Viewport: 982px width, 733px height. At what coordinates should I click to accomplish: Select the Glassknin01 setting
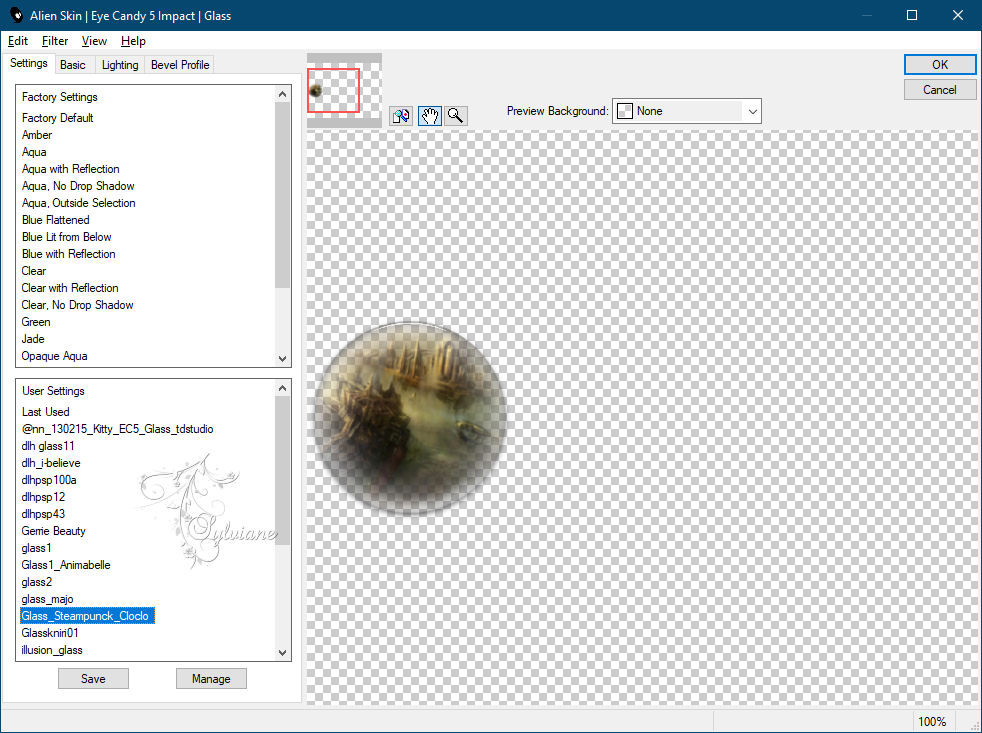[50, 633]
